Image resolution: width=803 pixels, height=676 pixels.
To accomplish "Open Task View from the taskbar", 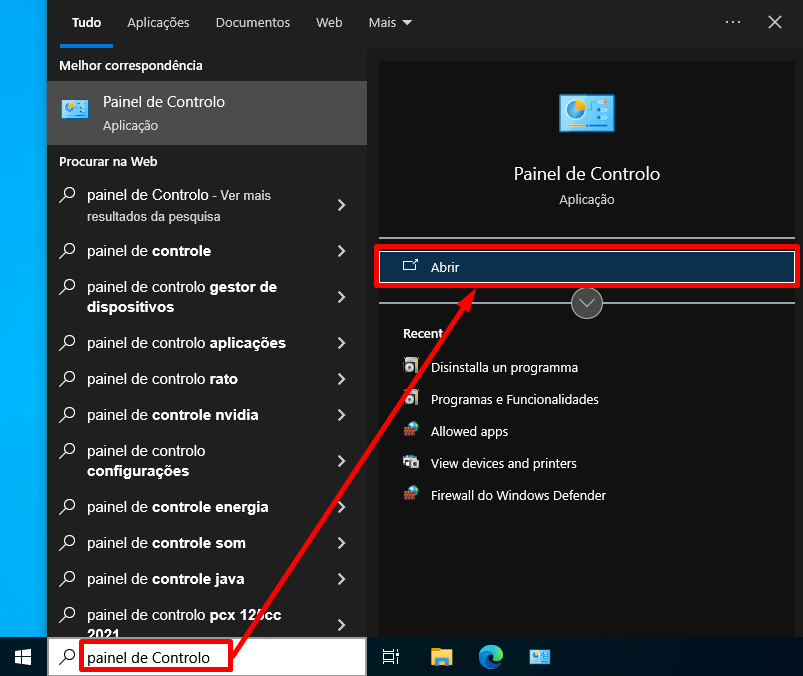I will coord(391,657).
